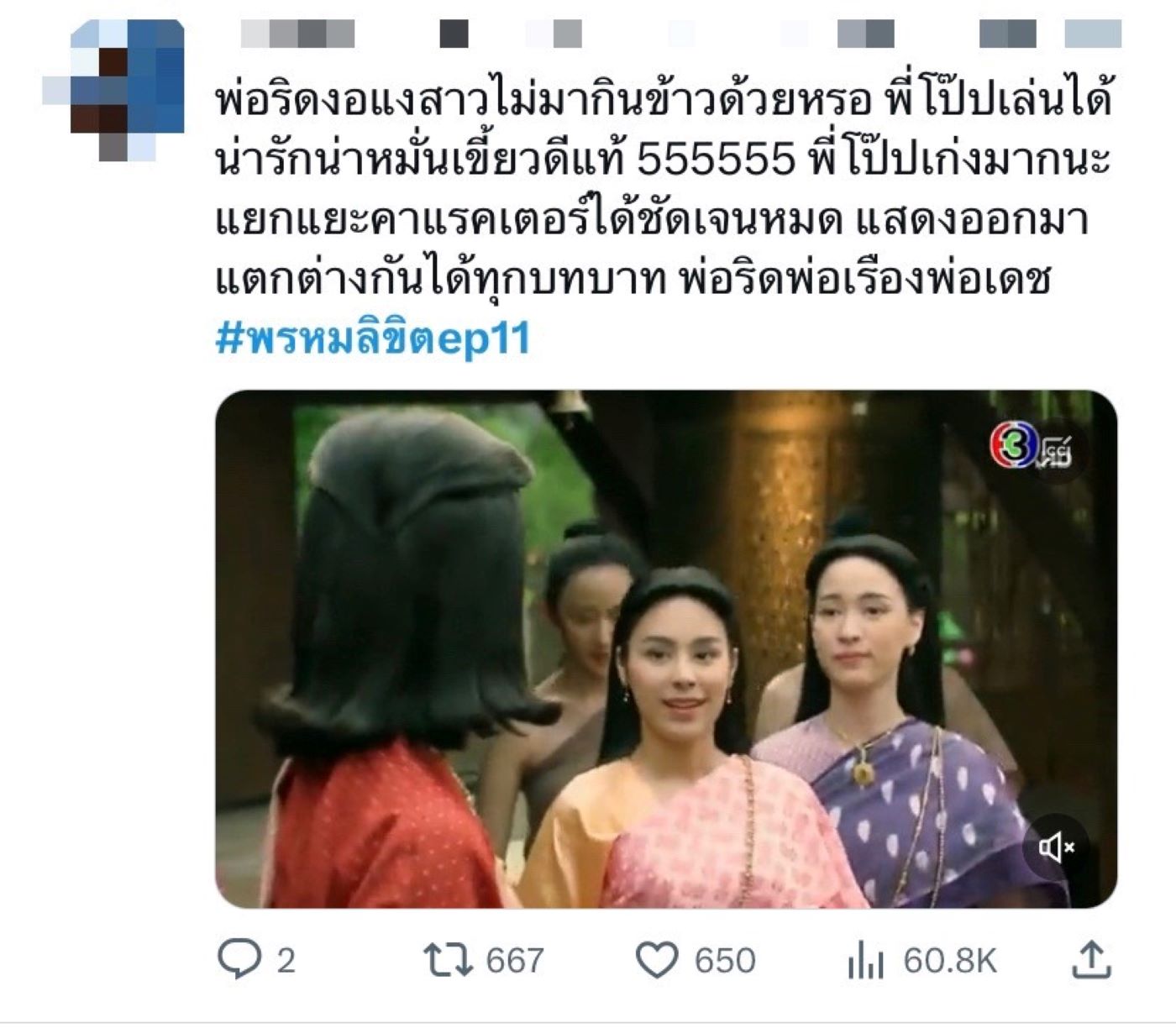1176x1028 pixels.
Task: Retweet this post using the arrows icon
Action: click(448, 959)
